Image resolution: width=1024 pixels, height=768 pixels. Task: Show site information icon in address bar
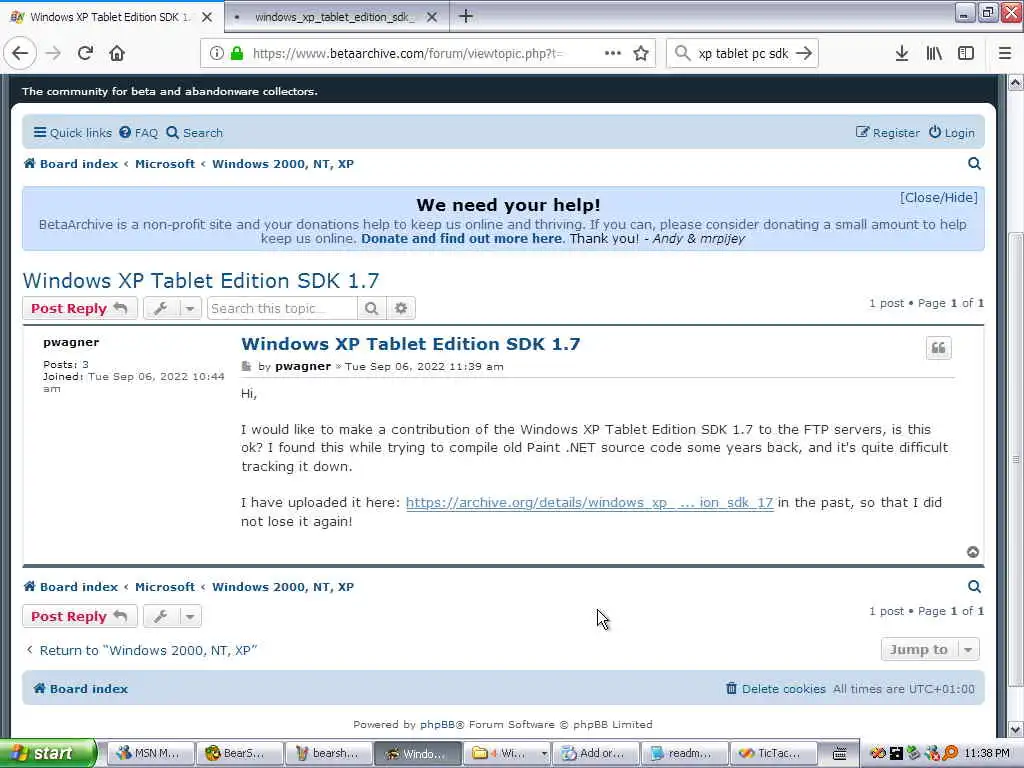pos(216,54)
